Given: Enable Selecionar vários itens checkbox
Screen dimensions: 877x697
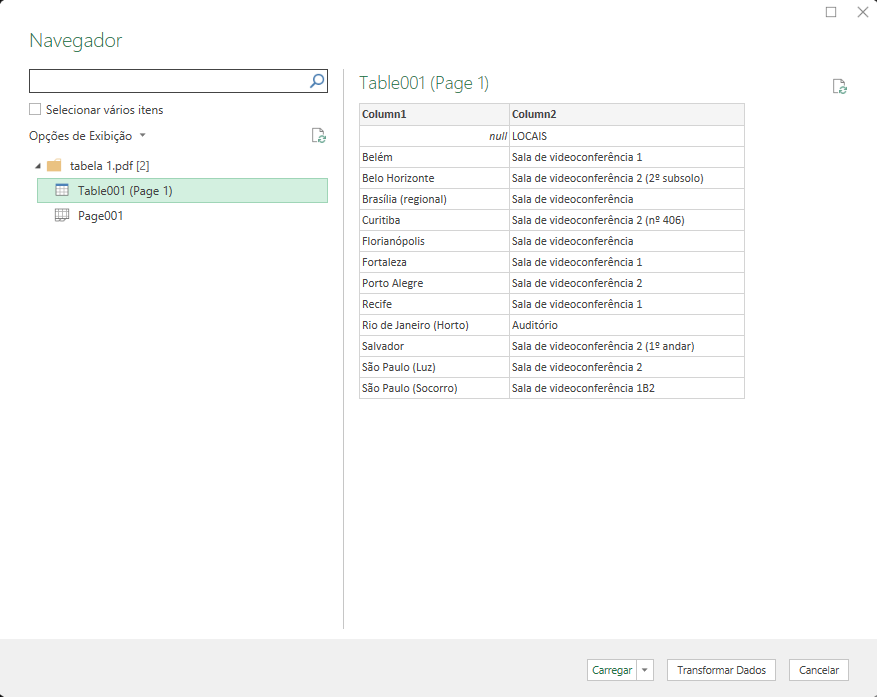Looking at the screenshot, I should [35, 109].
